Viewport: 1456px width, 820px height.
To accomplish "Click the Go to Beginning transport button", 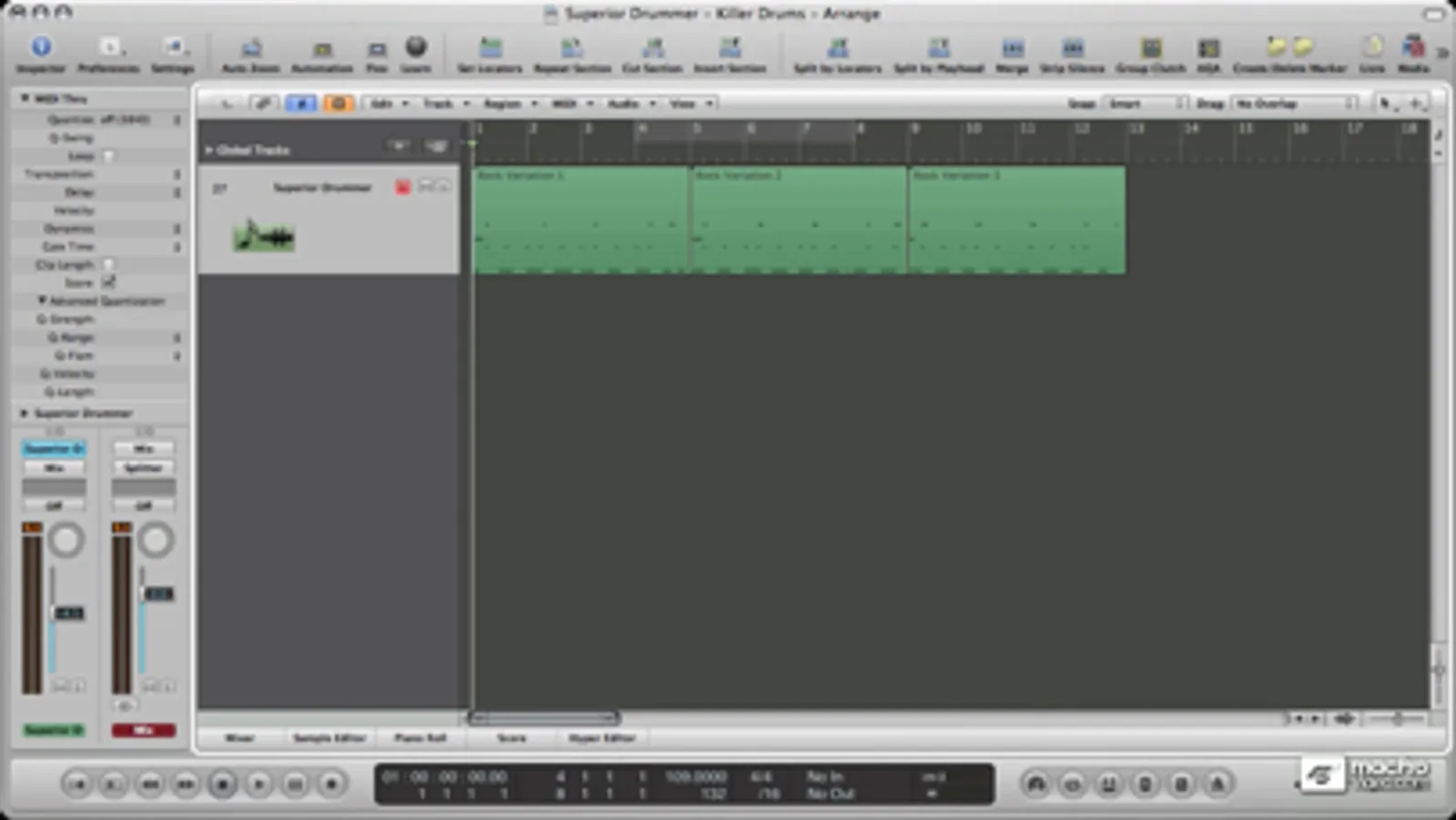I will tap(77, 784).
